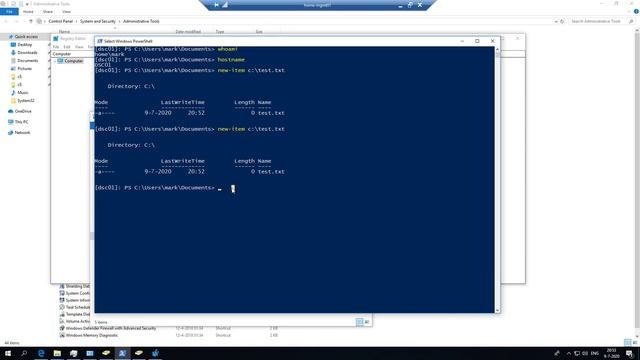Viewport: 640px width, 360px height.
Task: Select This PC in navigation pane
Action: click(21, 122)
